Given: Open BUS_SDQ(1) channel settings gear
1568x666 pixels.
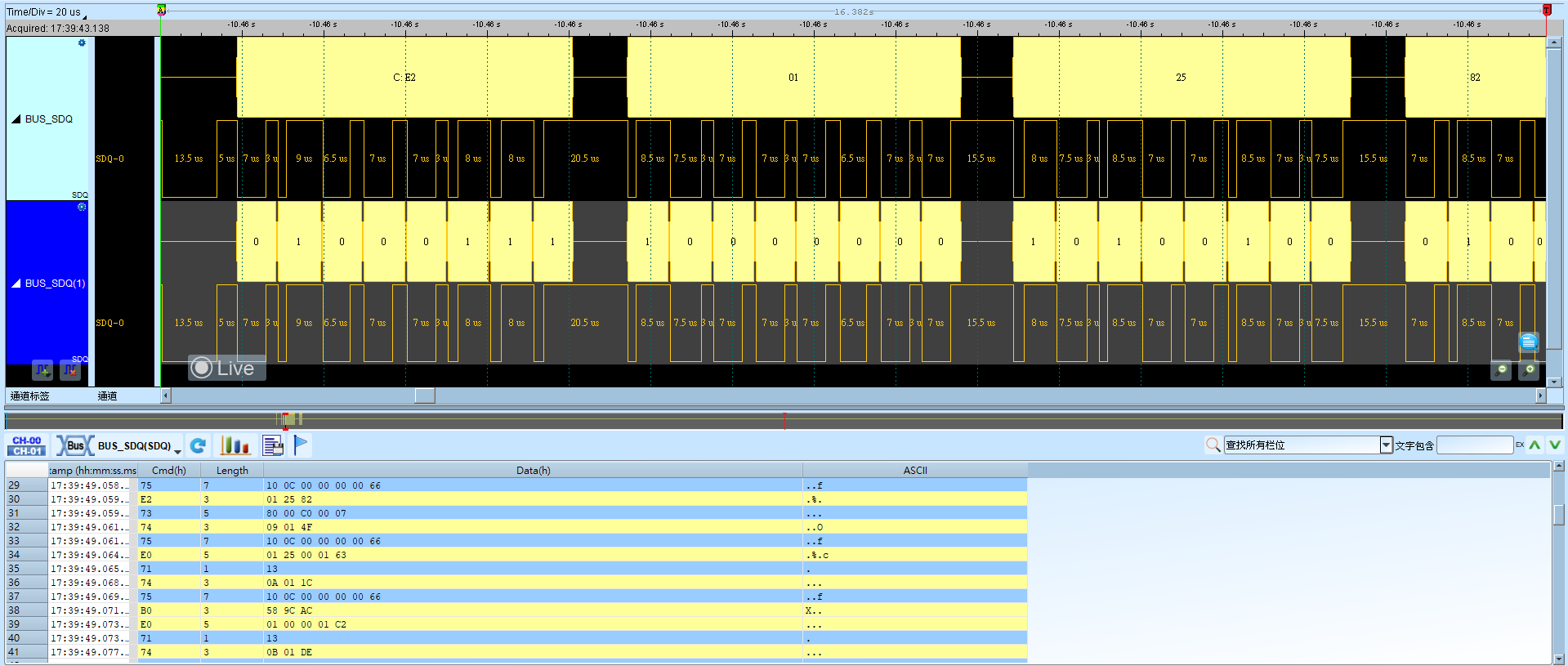Looking at the screenshot, I should [x=82, y=207].
